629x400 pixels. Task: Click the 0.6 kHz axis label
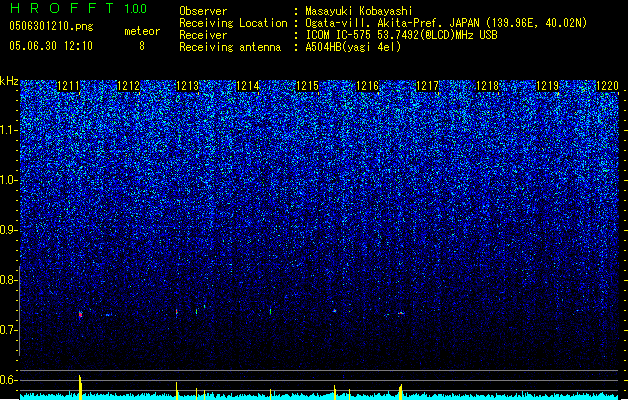point(8,380)
